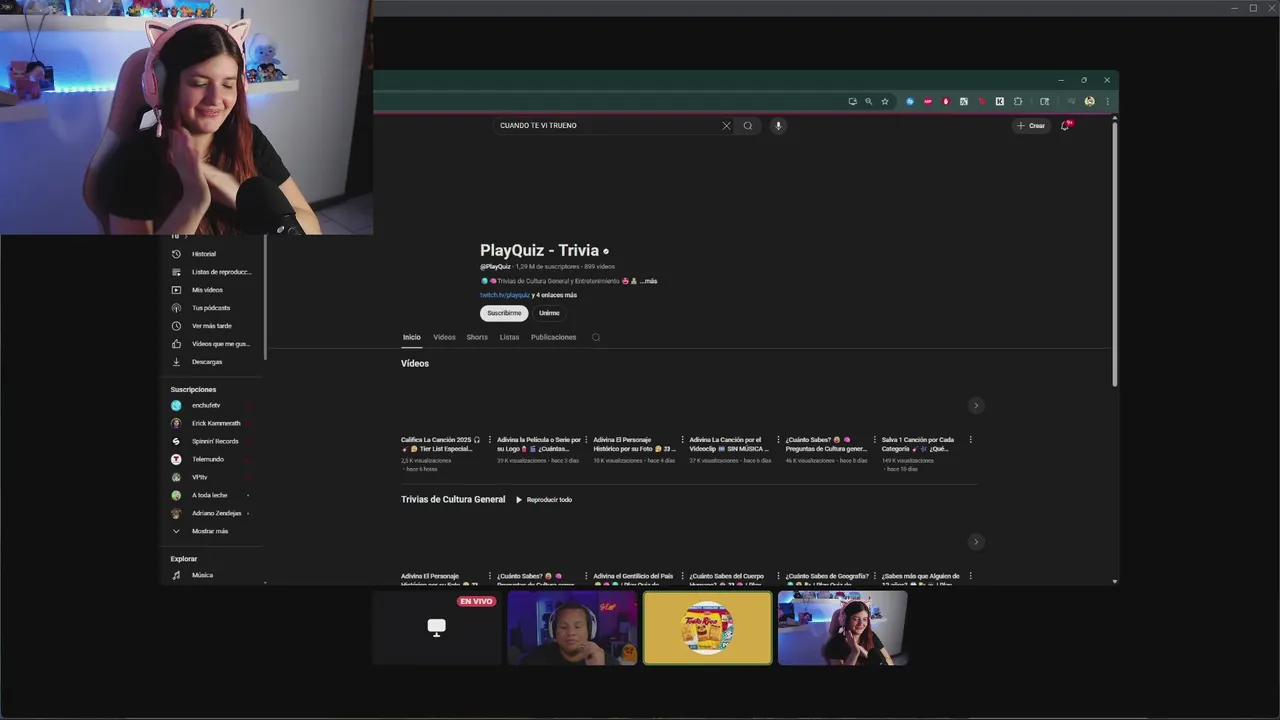This screenshot has width=1280, height=720.
Task: Open the 'Trivias de Cultura General' section heading
Action: (x=453, y=499)
